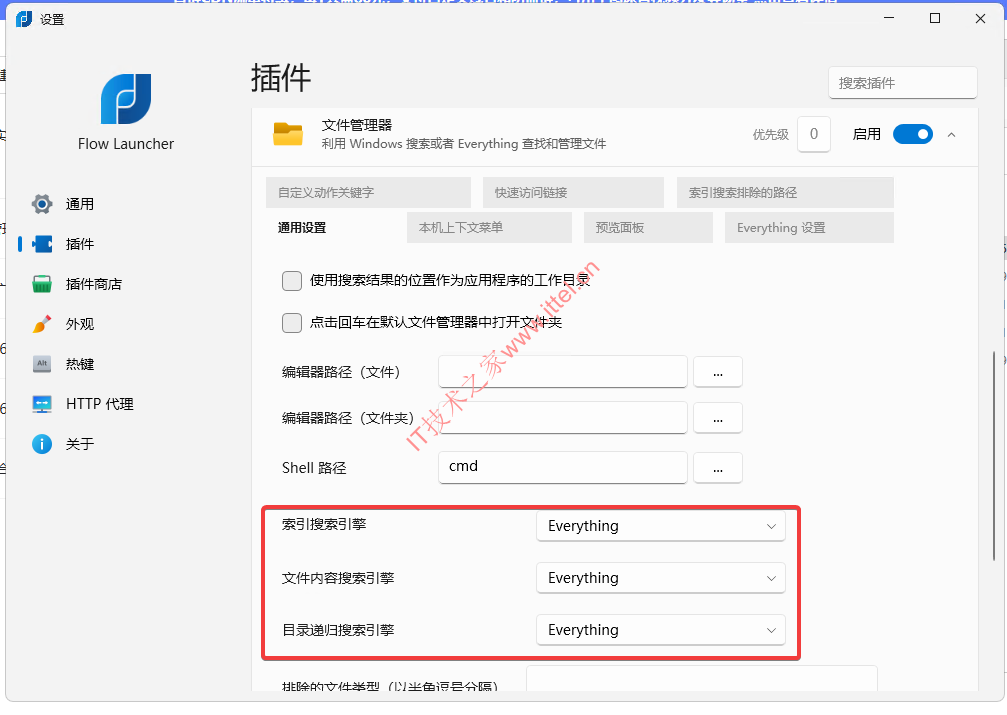
Task: Click the plugin puzzle icon beside 插件
Action: [42, 244]
